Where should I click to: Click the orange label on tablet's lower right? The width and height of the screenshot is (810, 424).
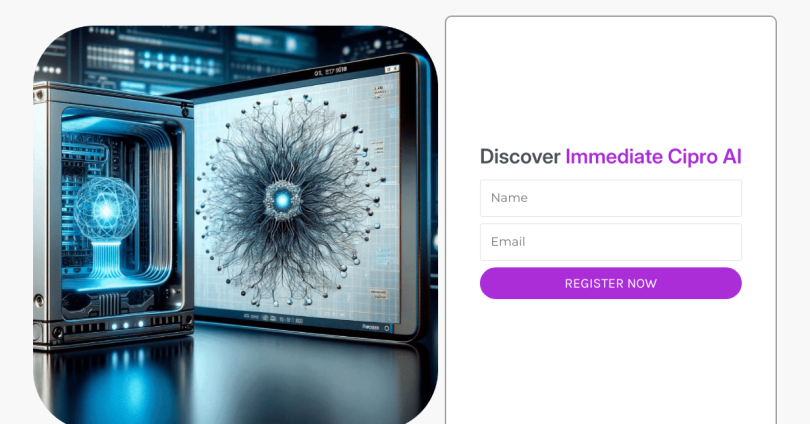pos(379,294)
